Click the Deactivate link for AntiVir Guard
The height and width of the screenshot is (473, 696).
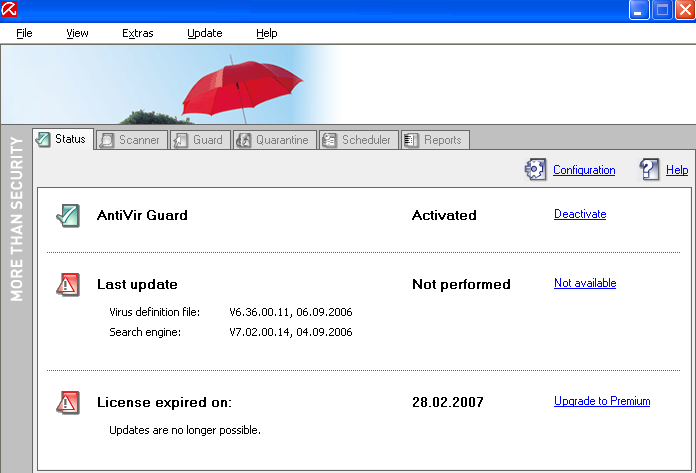pyautogui.click(x=580, y=214)
